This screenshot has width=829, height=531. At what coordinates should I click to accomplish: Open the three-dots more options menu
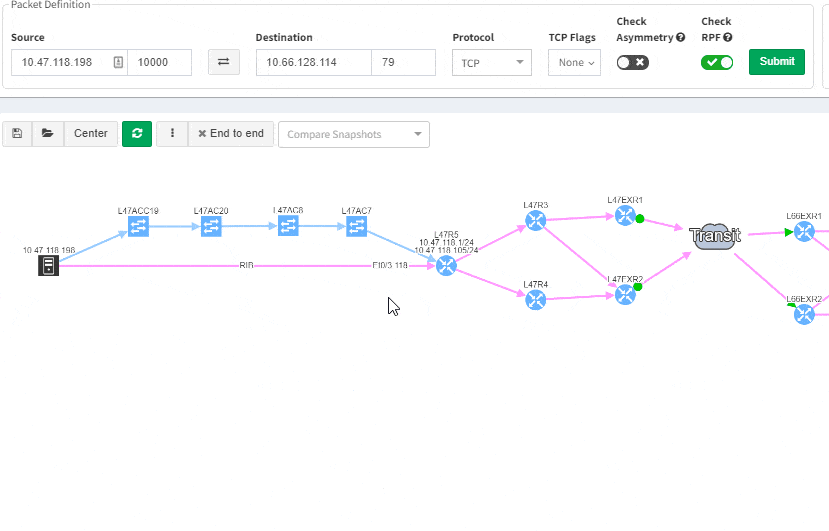pos(172,134)
